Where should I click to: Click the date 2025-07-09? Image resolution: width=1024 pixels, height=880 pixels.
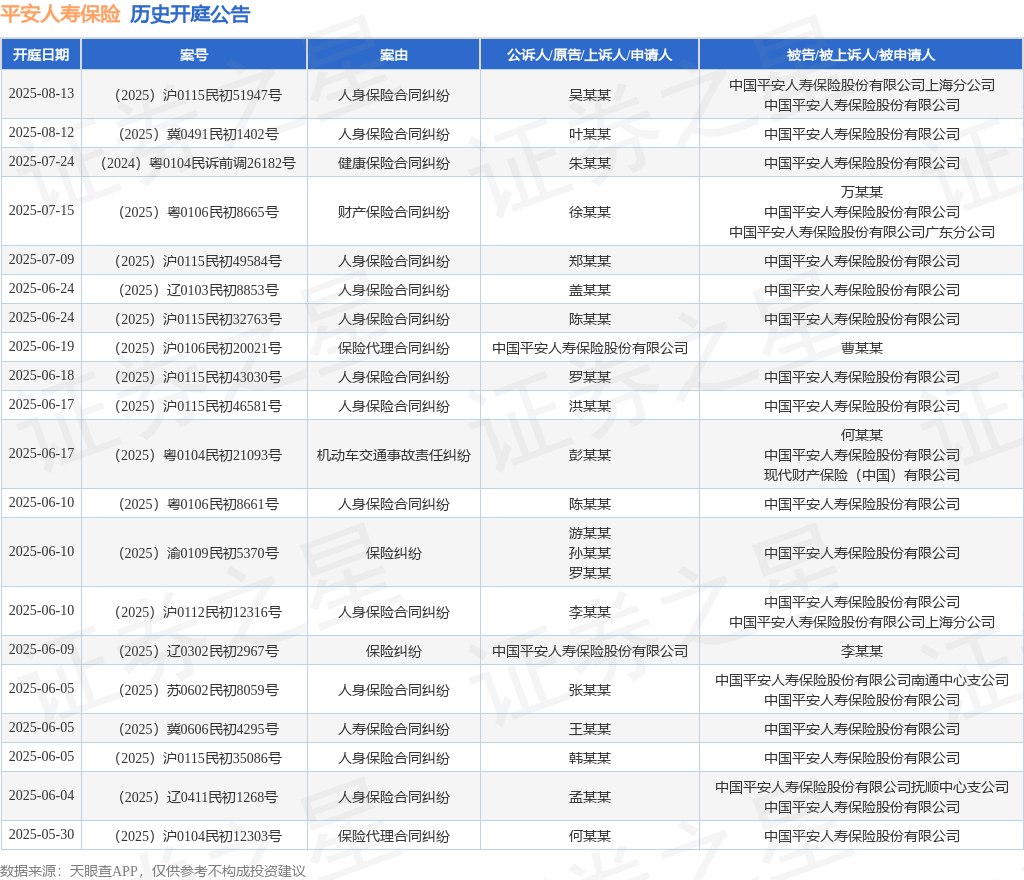pyautogui.click(x=41, y=259)
